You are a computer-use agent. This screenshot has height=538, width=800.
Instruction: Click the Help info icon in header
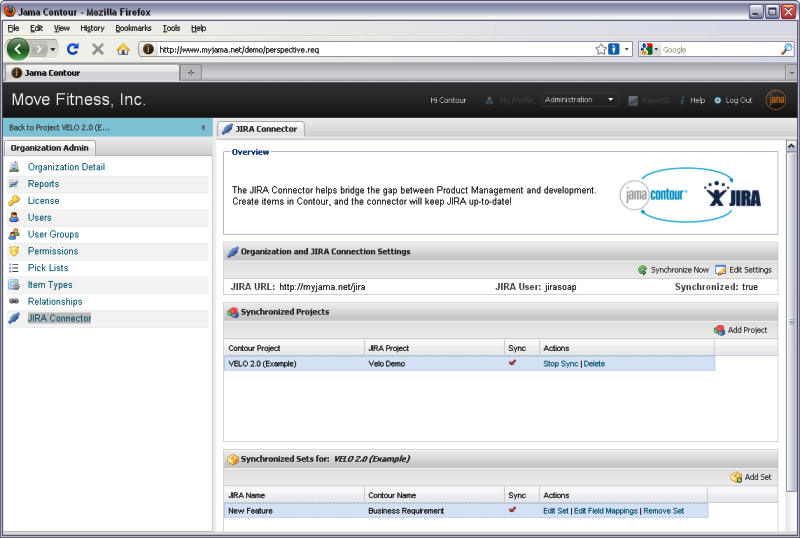682,100
